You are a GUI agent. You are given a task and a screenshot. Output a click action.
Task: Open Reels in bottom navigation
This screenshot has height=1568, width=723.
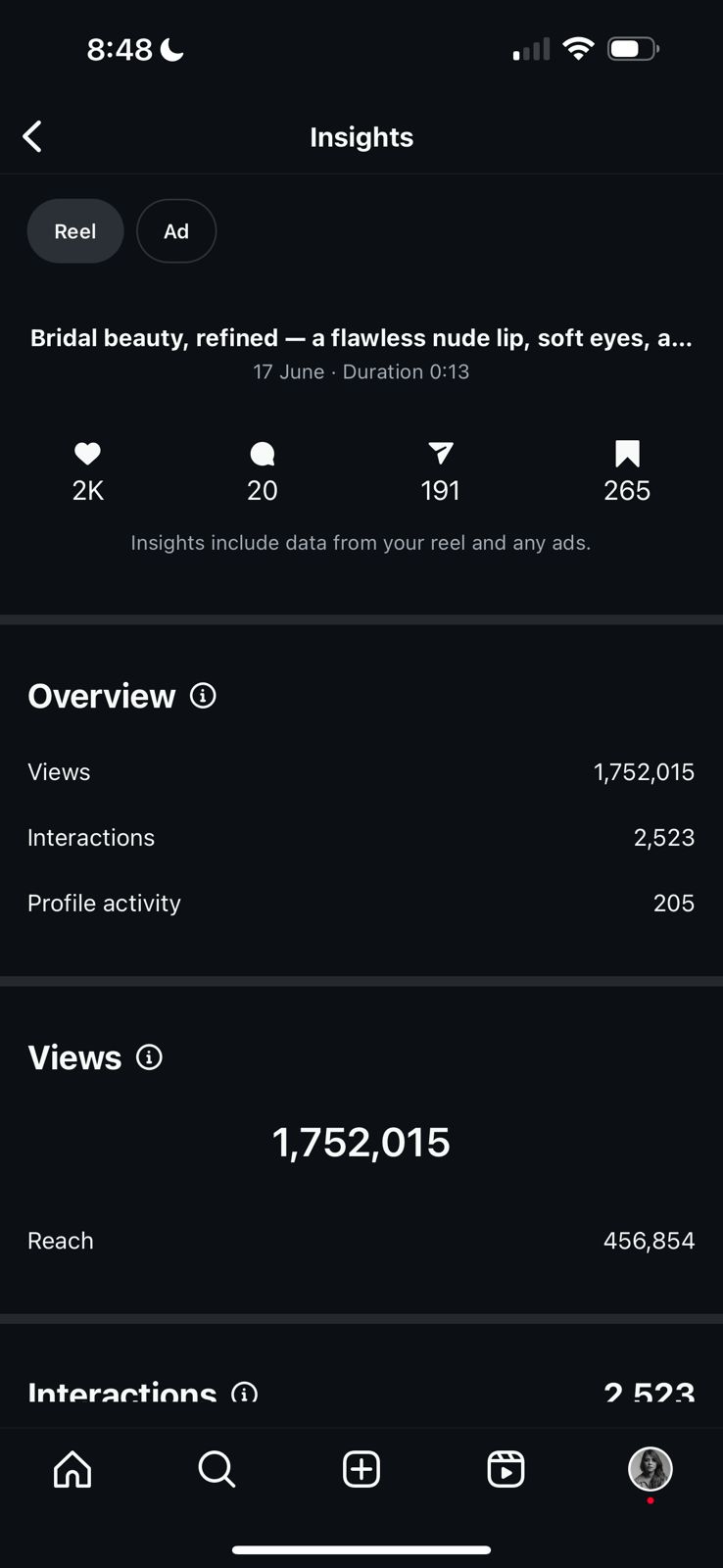(x=506, y=1469)
